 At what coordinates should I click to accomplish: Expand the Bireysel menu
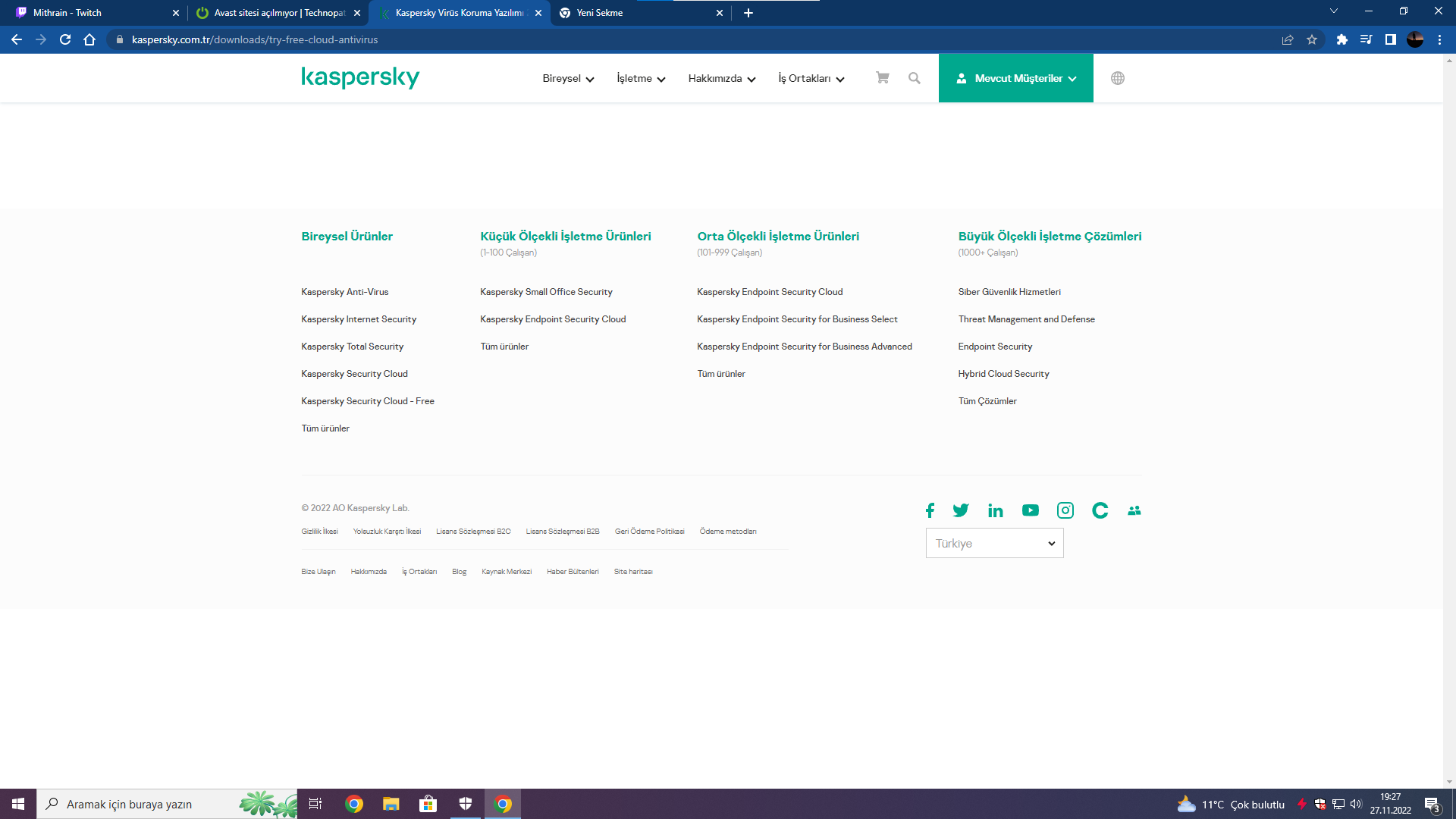coord(568,79)
